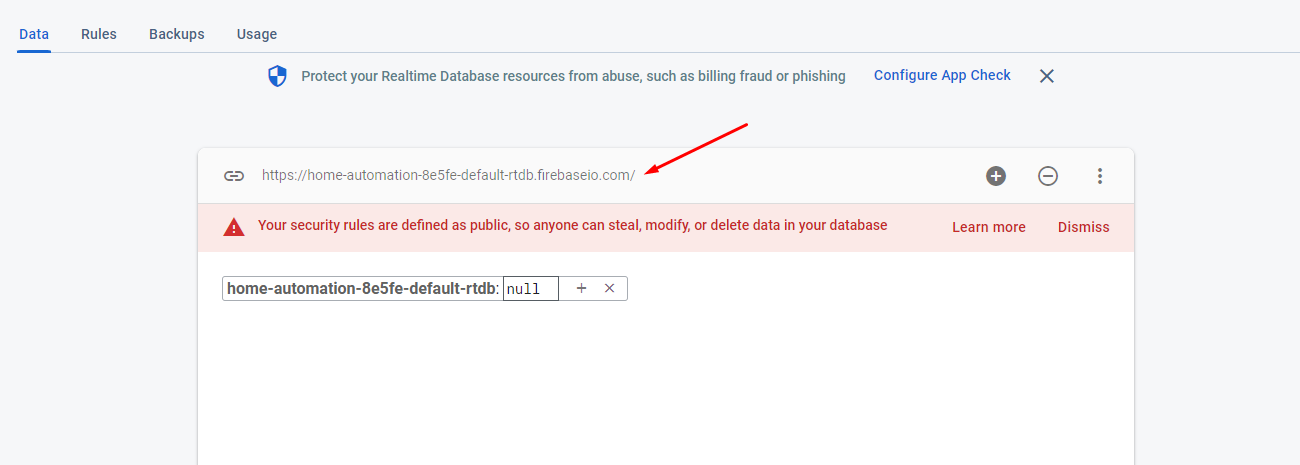This screenshot has width=1300, height=465.
Task: Delete the root node with × icon
Action: click(609, 288)
